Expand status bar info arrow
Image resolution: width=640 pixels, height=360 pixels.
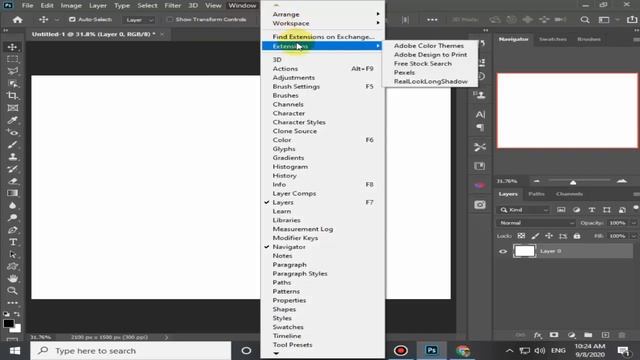[166, 337]
